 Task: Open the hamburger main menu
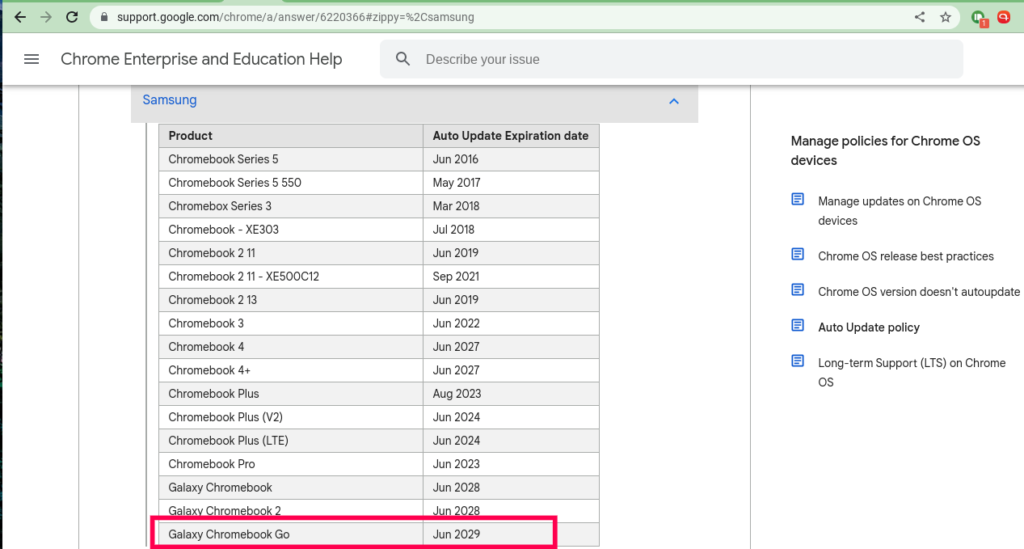[x=31, y=59]
